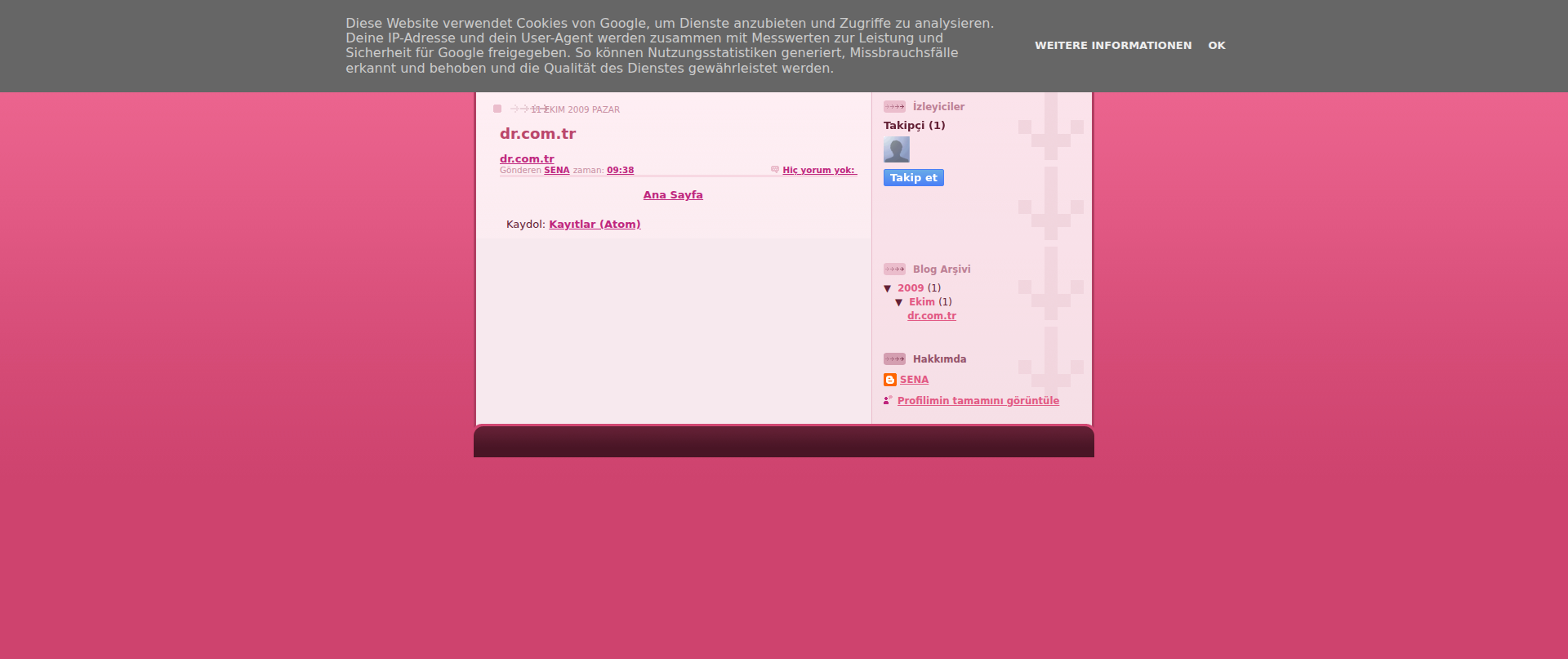Collapse the 2009 archive triangle

point(888,288)
